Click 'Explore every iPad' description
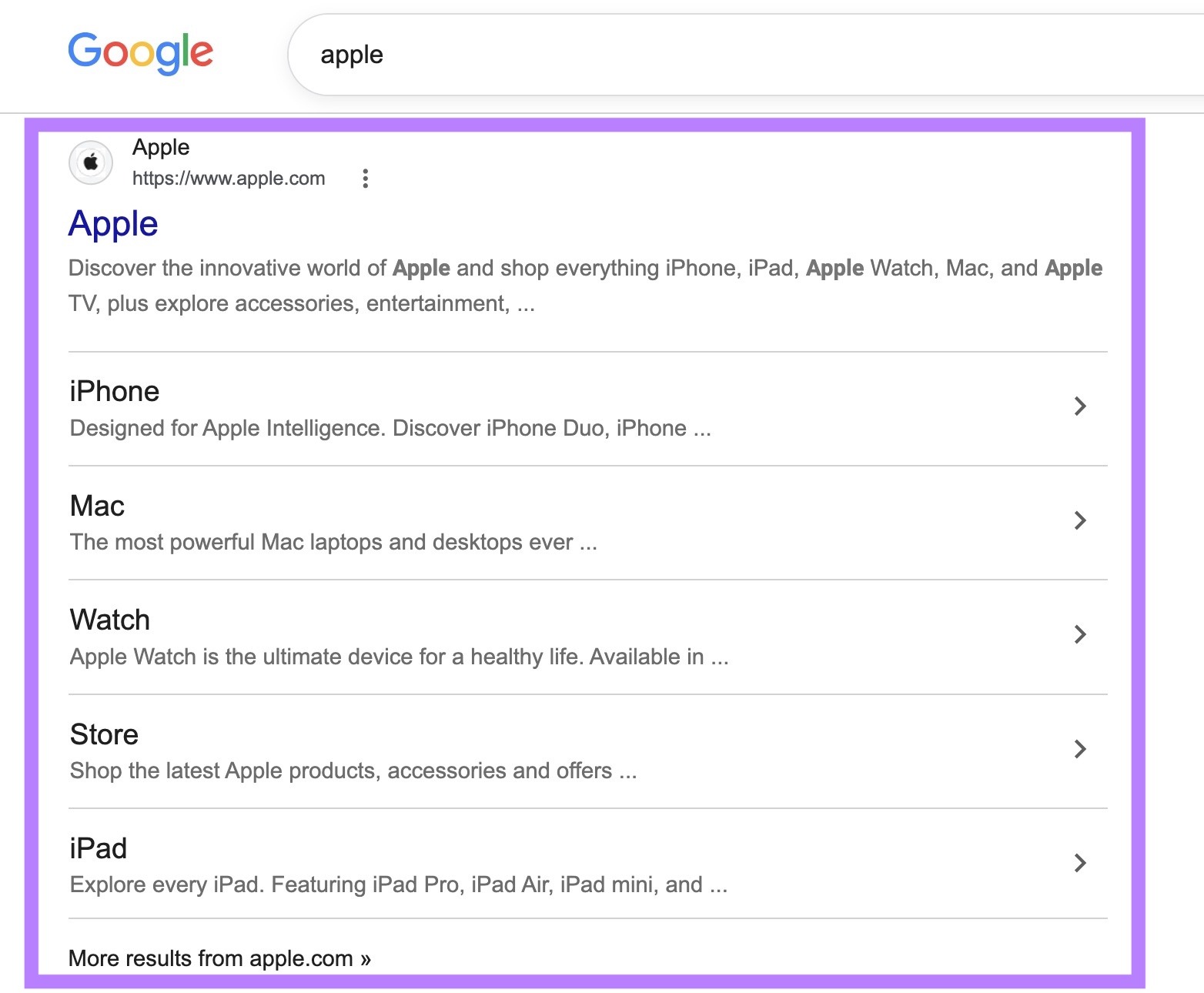Viewport: 1204px width, 993px height. pyautogui.click(x=399, y=884)
